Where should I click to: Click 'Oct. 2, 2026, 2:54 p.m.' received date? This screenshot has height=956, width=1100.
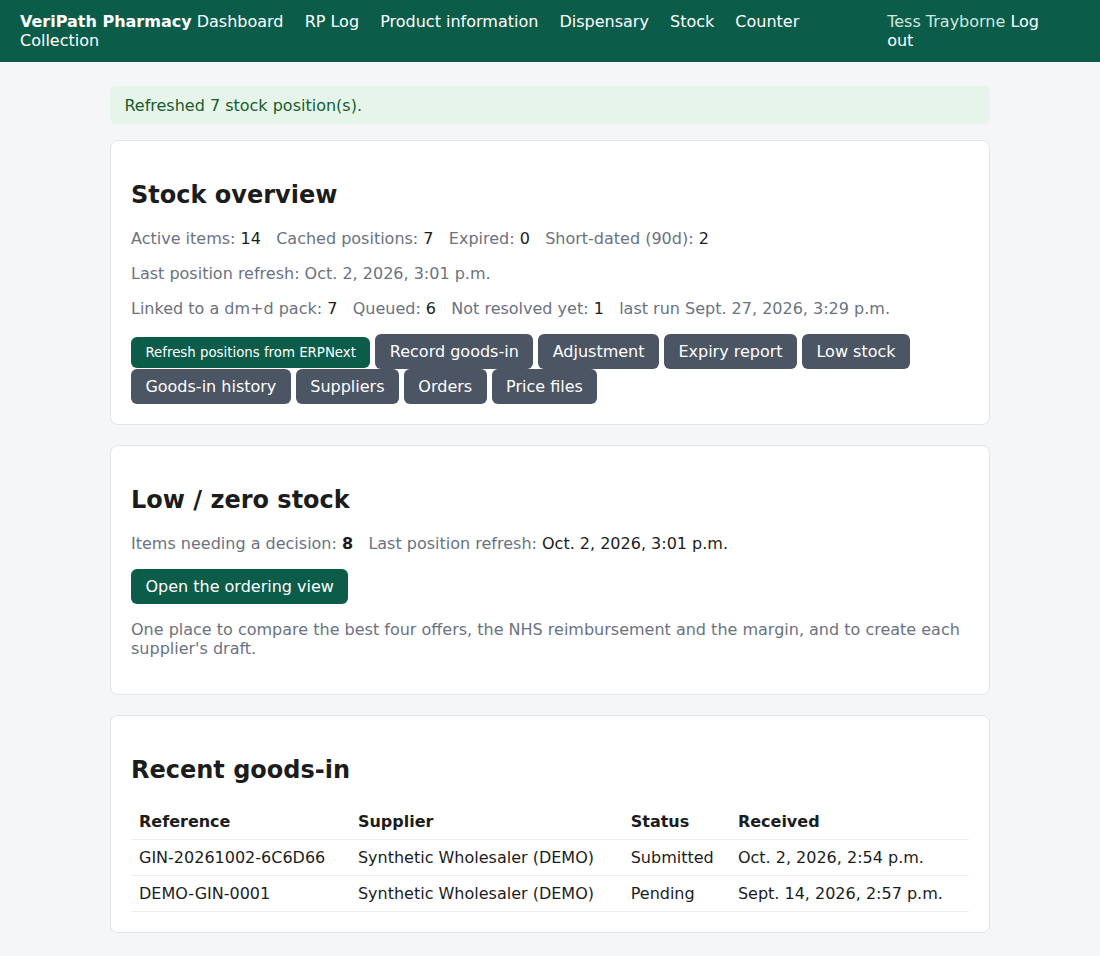coord(831,858)
